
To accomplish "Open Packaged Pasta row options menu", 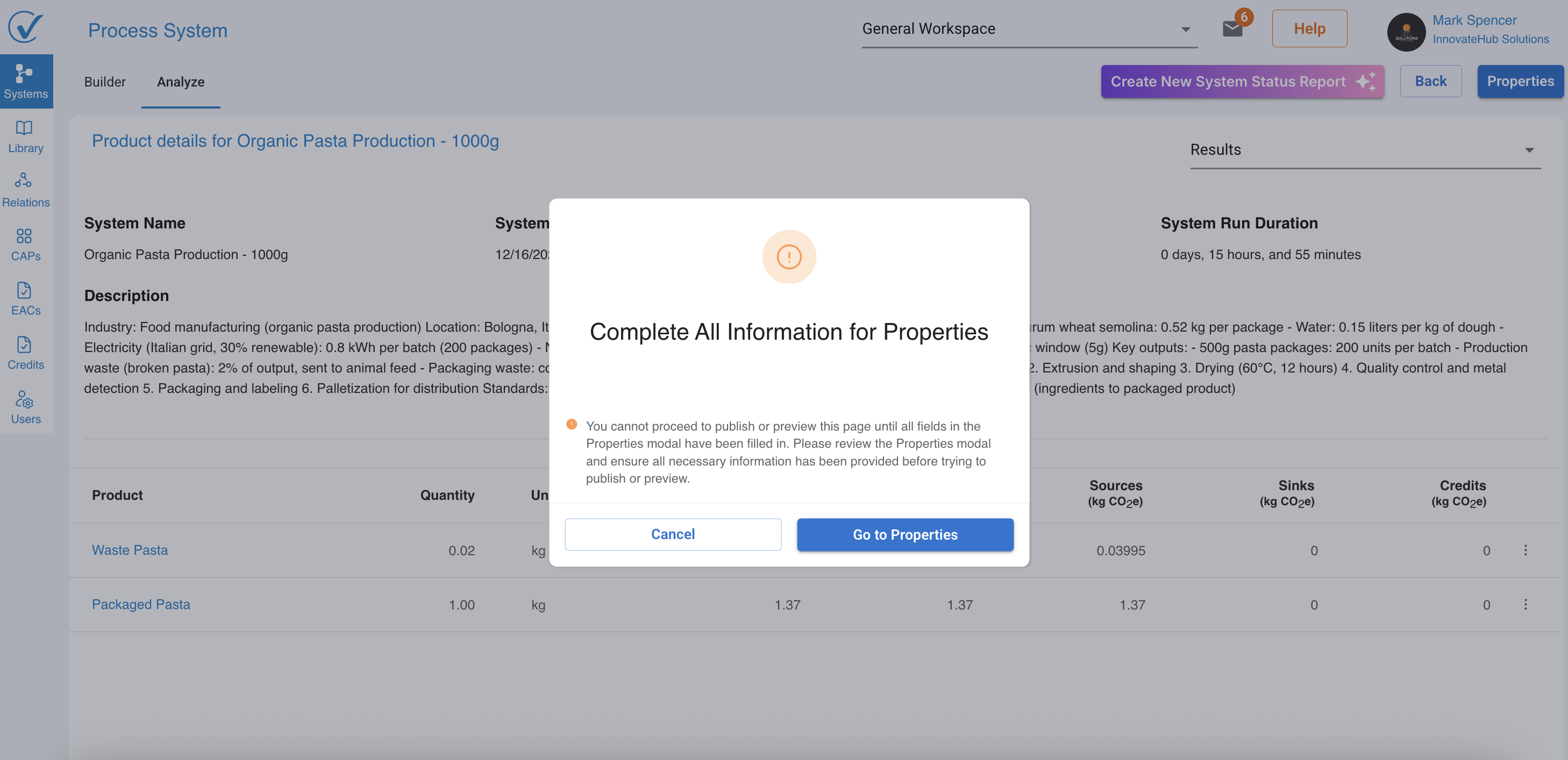I will click(x=1525, y=604).
